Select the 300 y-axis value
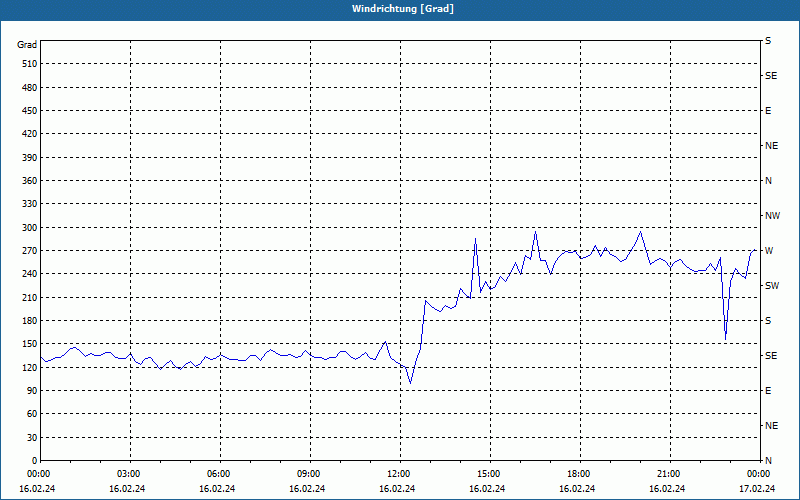Image resolution: width=800 pixels, height=500 pixels. 30,227
